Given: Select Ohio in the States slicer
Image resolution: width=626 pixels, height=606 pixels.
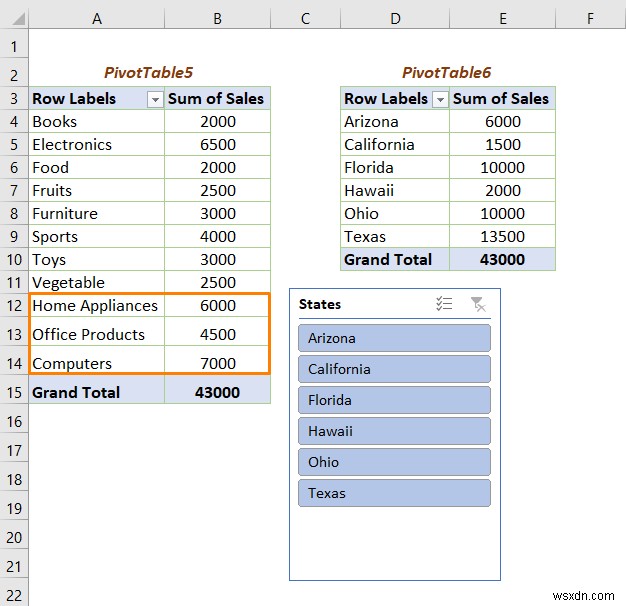Looking at the screenshot, I should [394, 462].
